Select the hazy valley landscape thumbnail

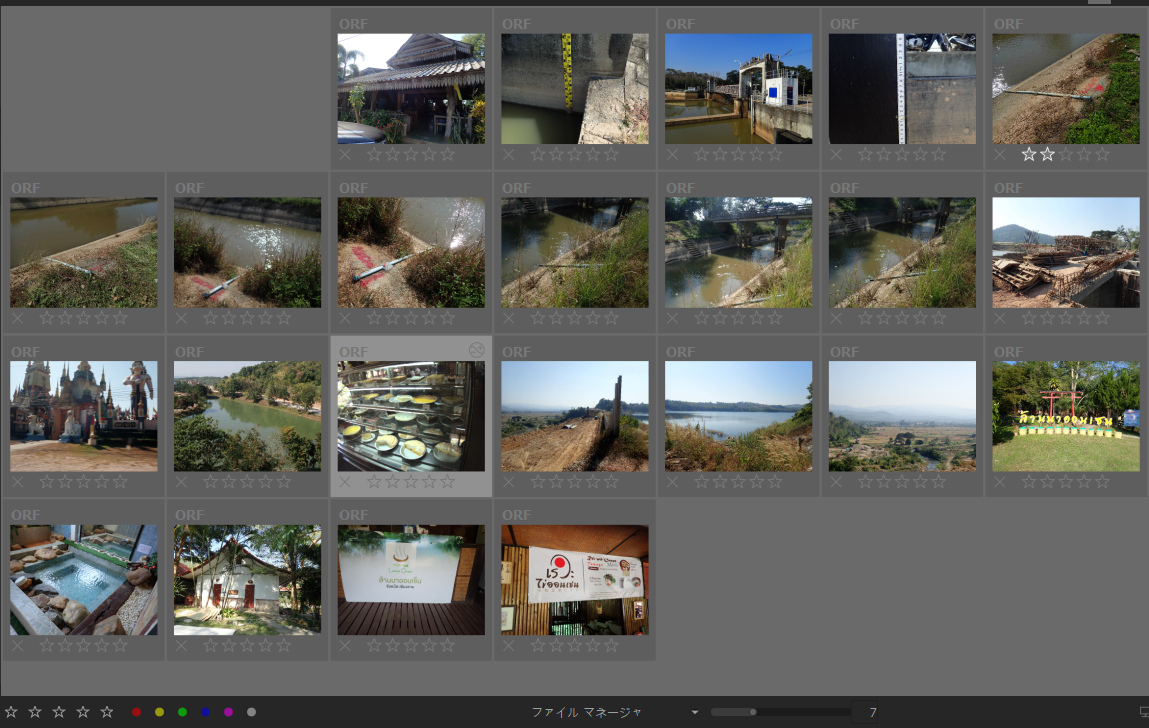pos(902,416)
